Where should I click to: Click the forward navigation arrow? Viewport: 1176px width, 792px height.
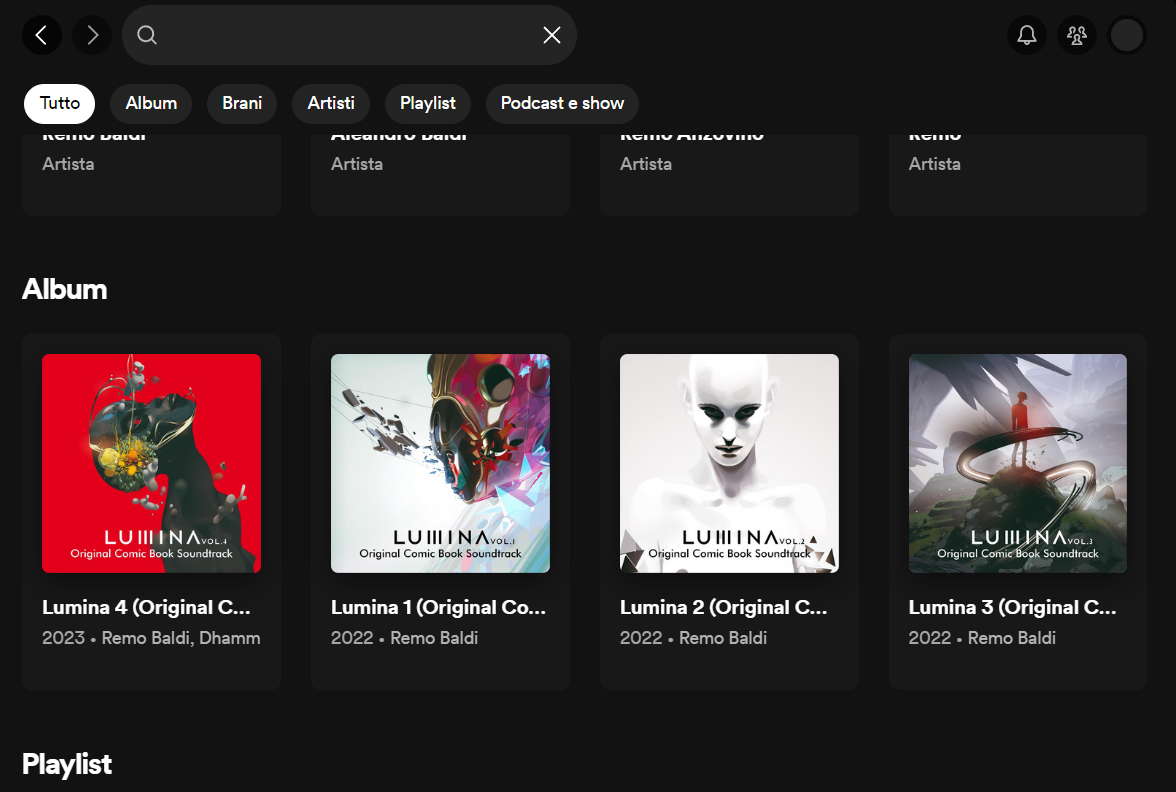click(91, 35)
